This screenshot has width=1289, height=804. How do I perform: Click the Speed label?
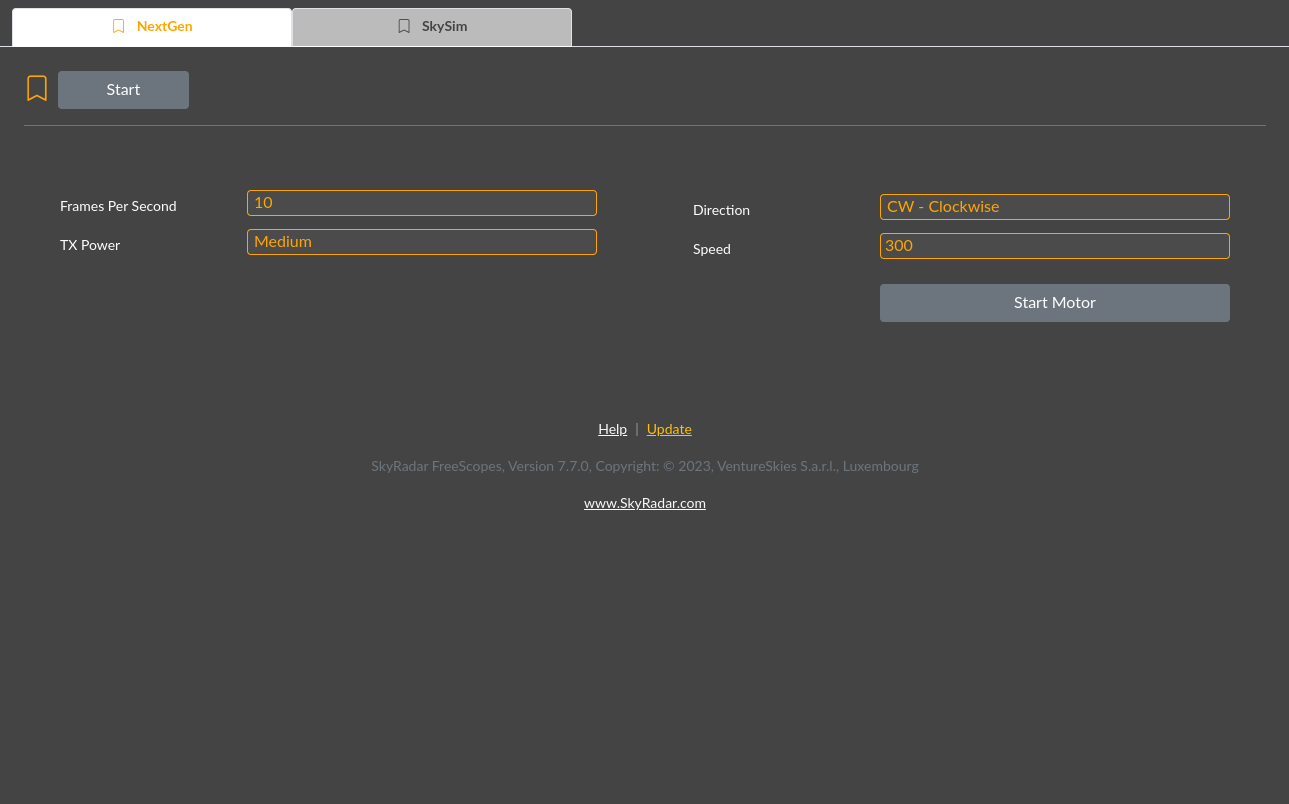tap(712, 249)
